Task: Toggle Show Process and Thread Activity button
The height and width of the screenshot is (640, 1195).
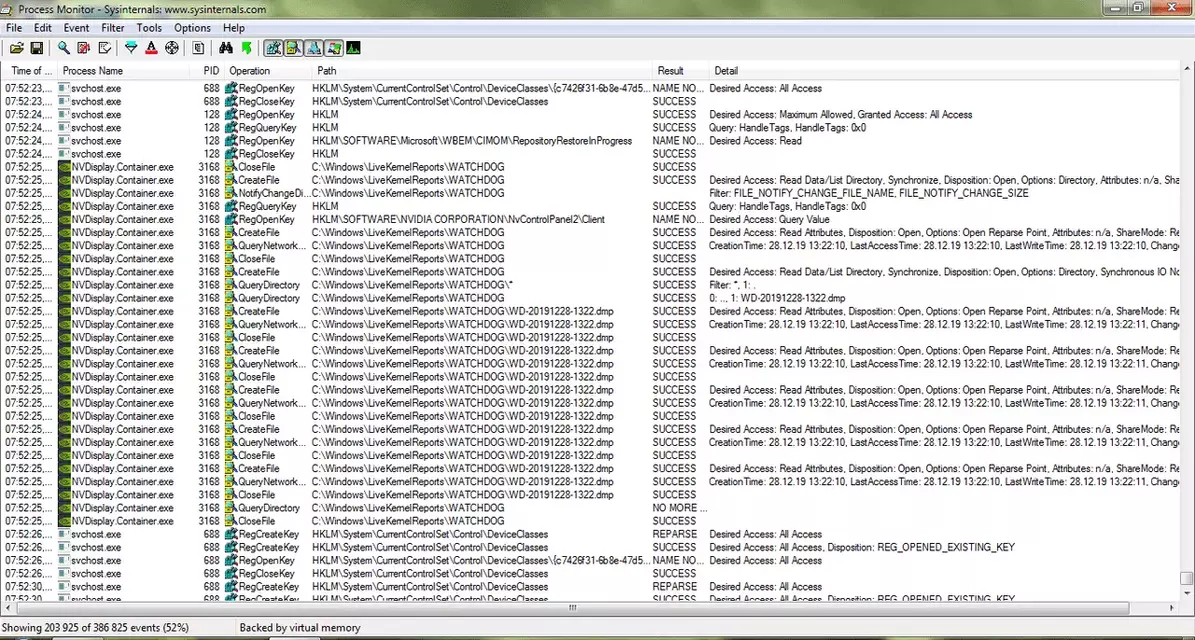Action: click(x=333, y=48)
